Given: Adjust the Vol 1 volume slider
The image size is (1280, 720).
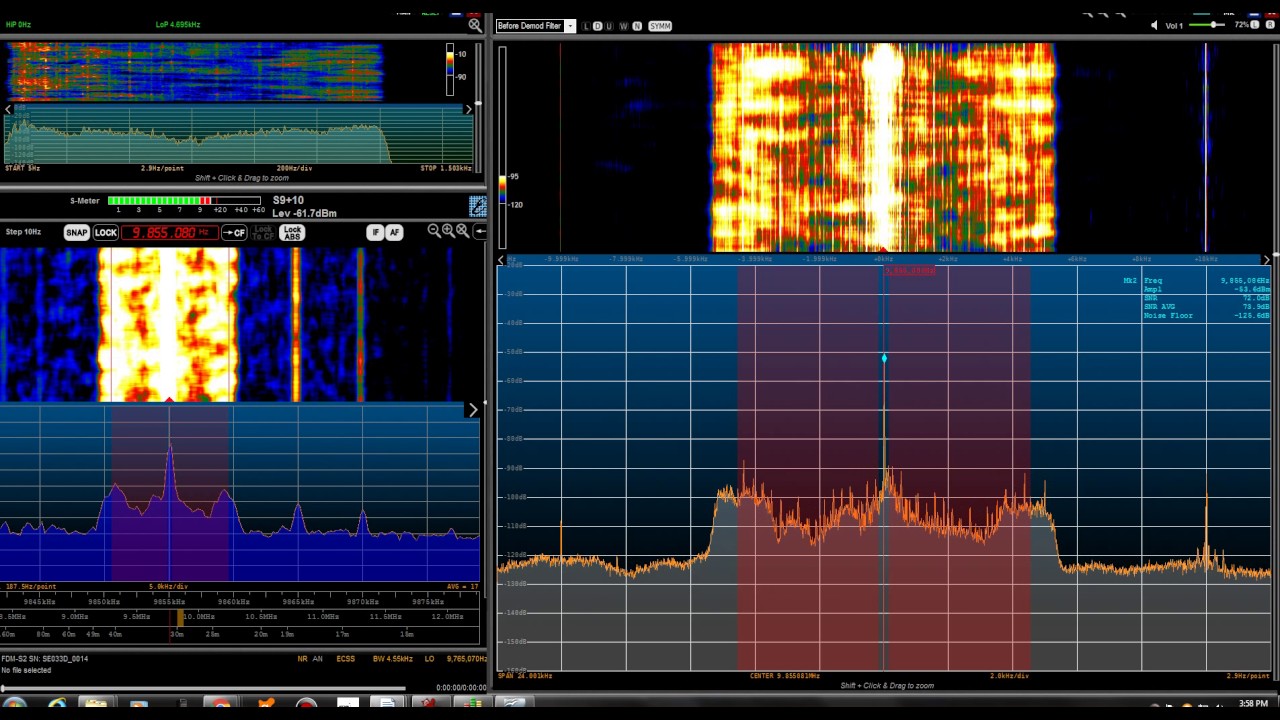Looking at the screenshot, I should (x=1209, y=25).
